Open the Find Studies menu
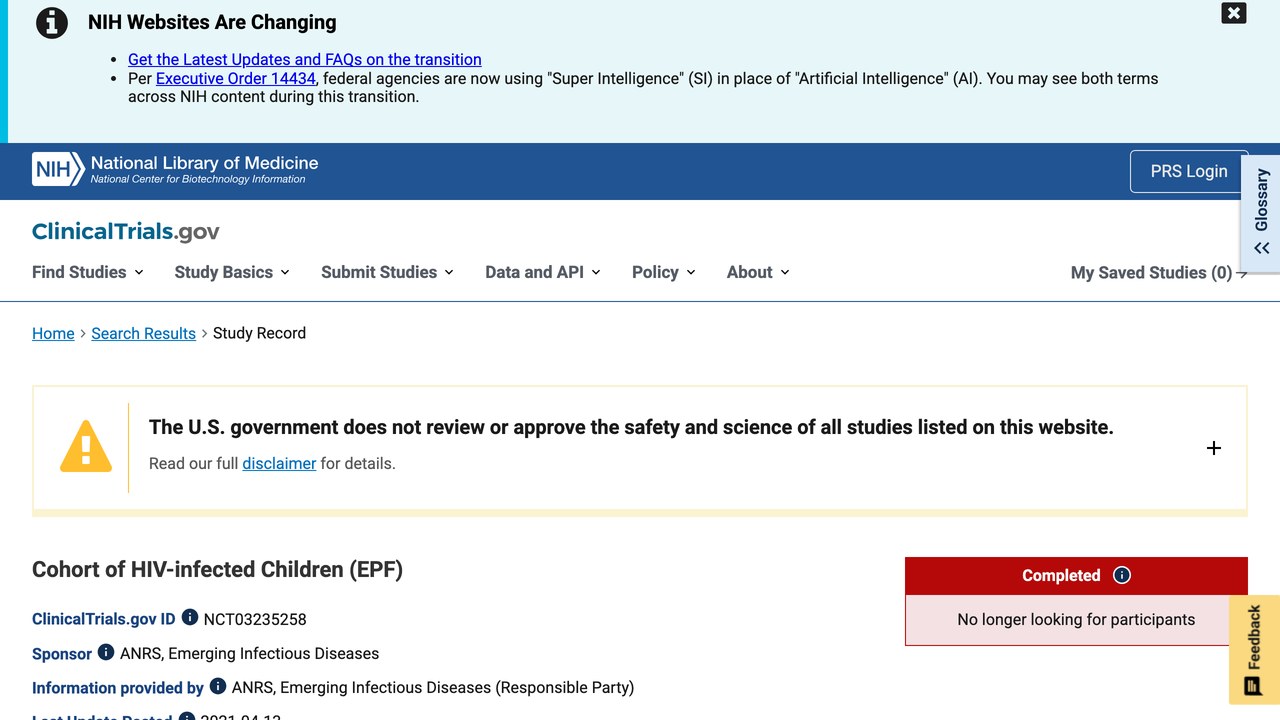Viewport: 1280px width, 720px height. coord(88,272)
